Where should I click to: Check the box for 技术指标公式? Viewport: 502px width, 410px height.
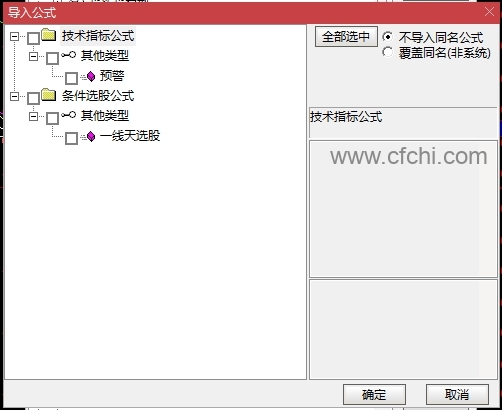pos(33,38)
